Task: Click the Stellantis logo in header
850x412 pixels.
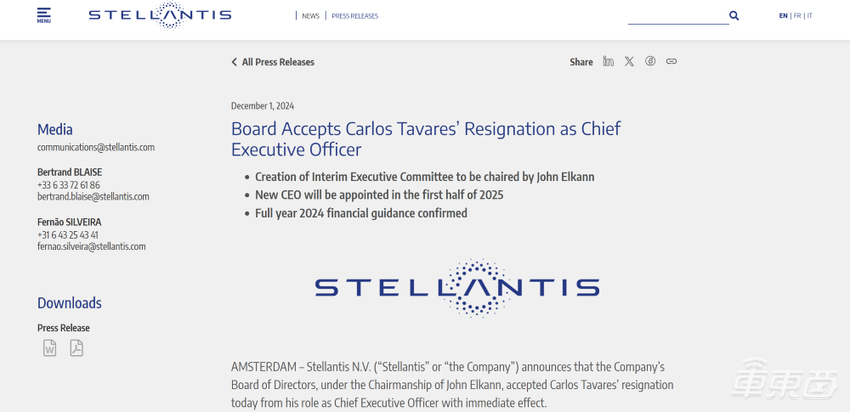Action: [x=160, y=15]
